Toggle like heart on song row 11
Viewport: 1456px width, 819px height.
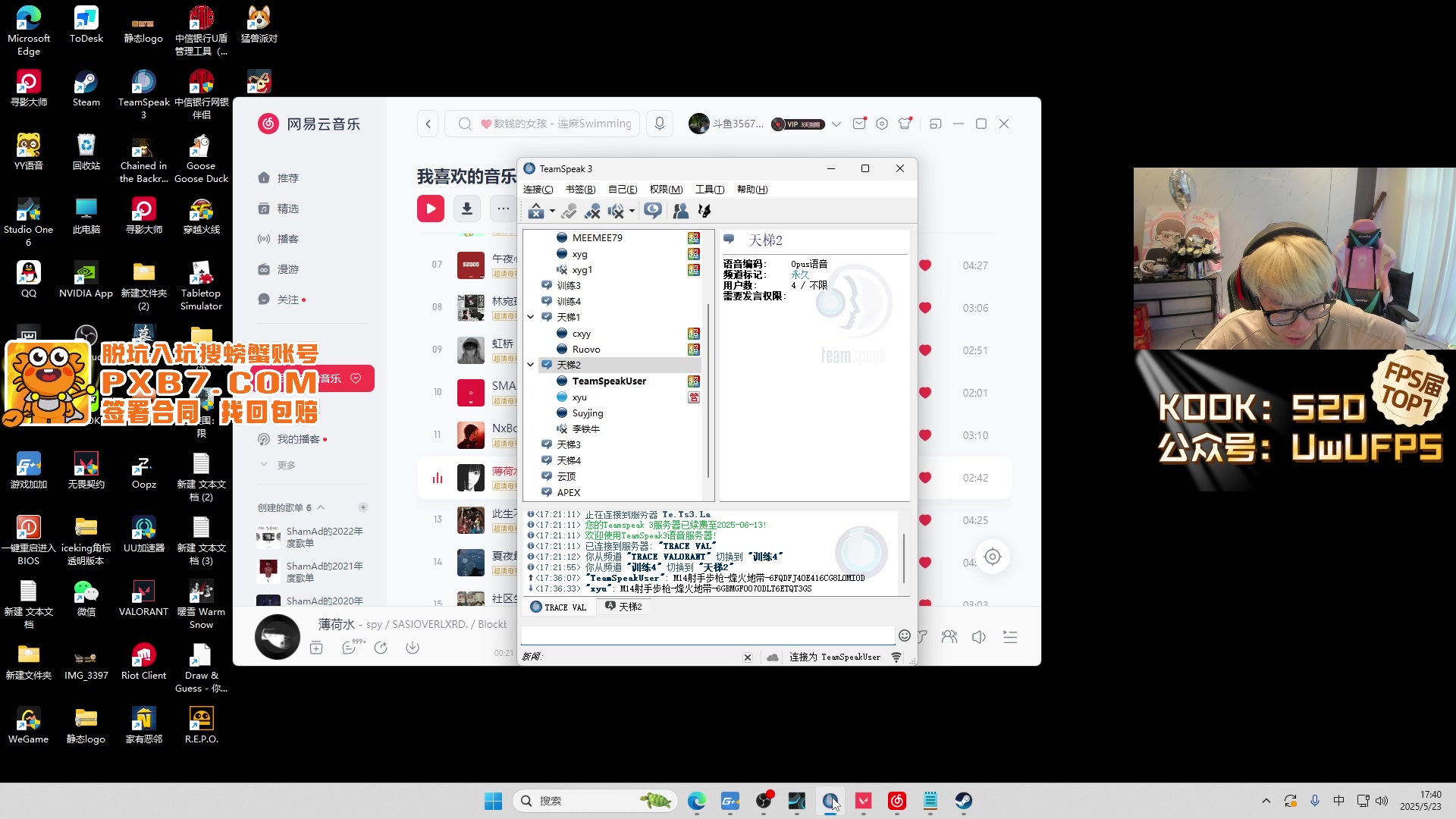click(x=925, y=435)
